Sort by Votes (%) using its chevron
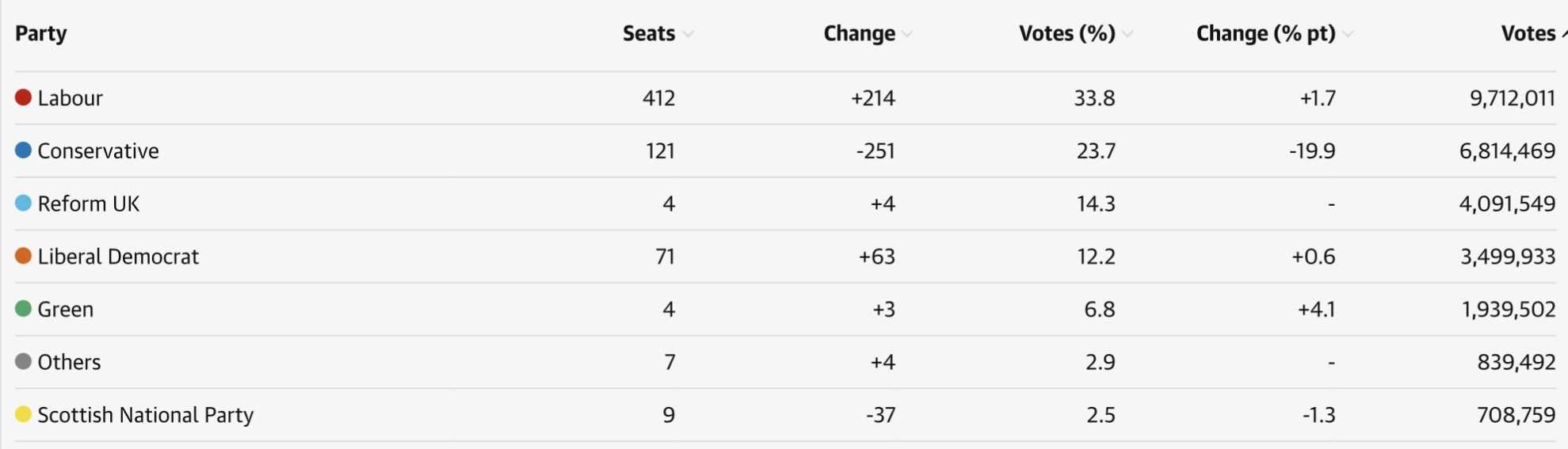The width and height of the screenshot is (1568, 449). 1127,34
